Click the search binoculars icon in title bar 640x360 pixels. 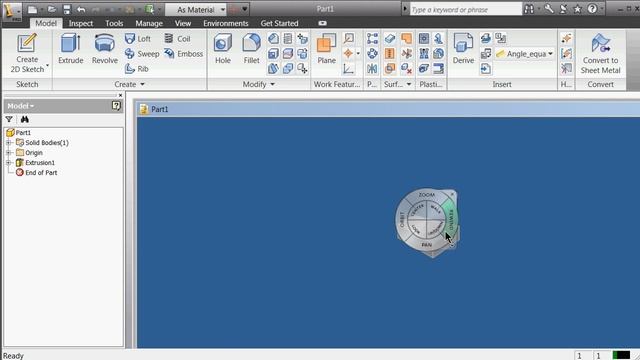529,9
